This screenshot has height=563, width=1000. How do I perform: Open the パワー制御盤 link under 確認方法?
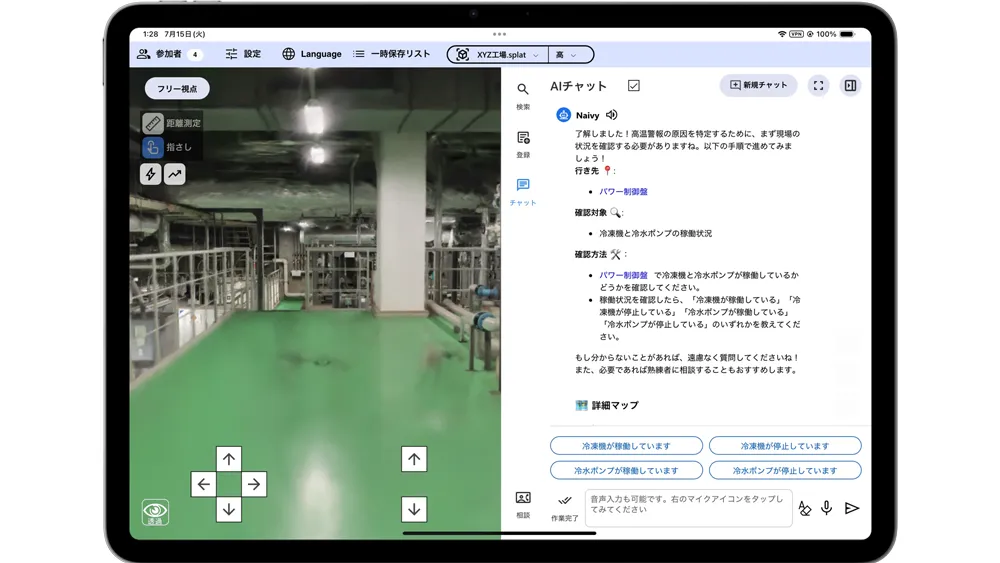tap(623, 275)
